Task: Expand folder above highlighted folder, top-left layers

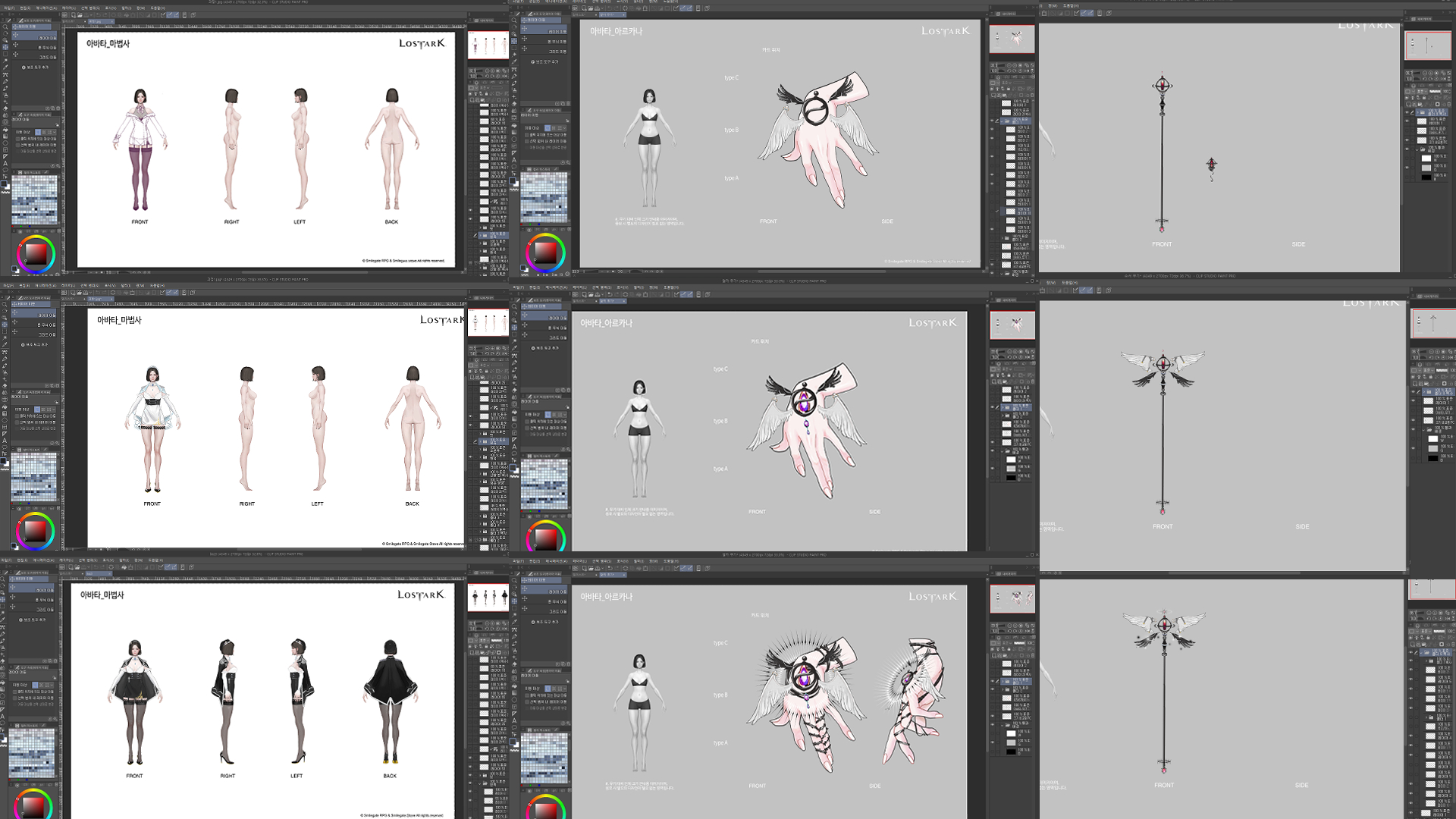Action: 481,227
